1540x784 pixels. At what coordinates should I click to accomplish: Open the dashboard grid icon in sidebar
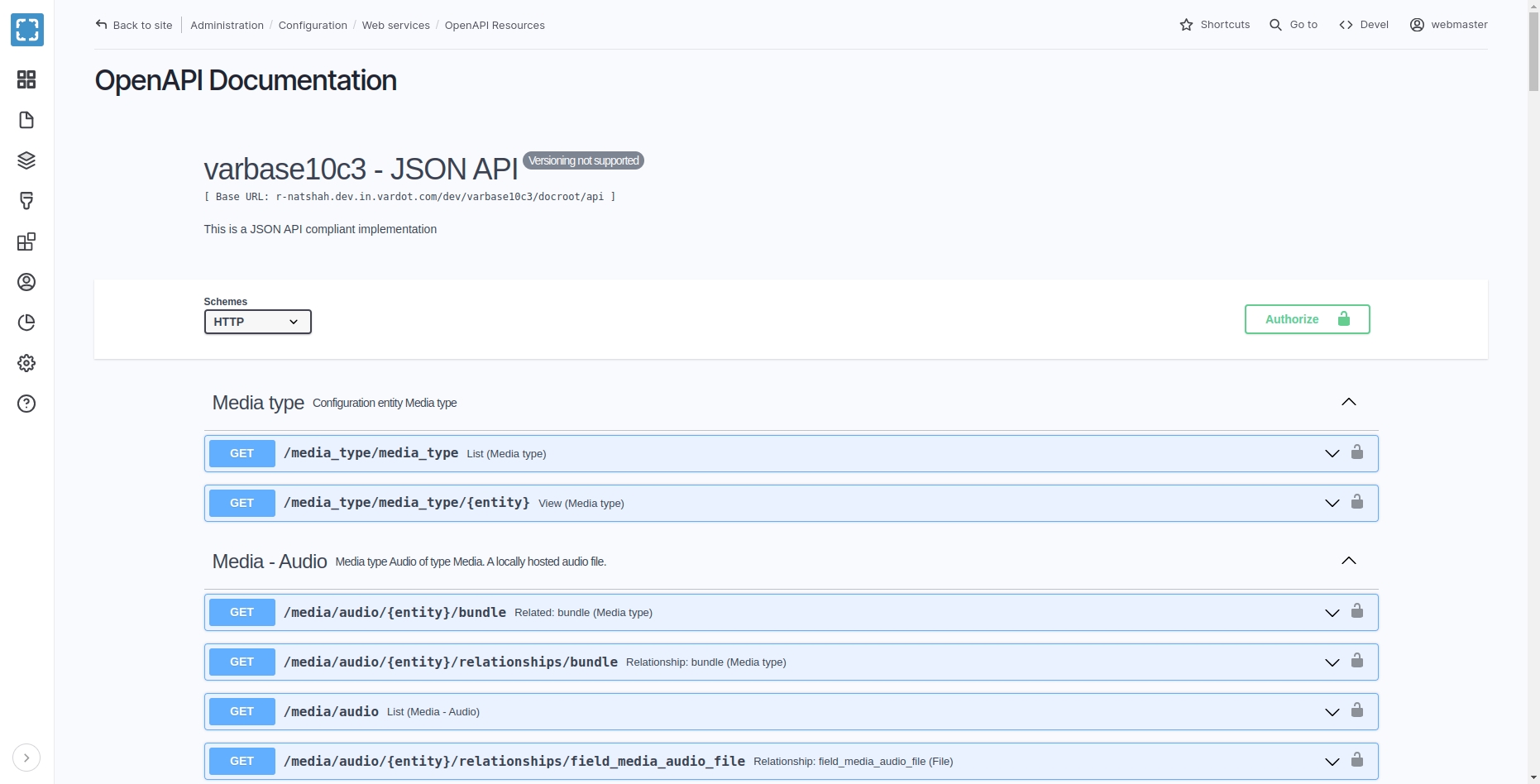click(x=26, y=79)
